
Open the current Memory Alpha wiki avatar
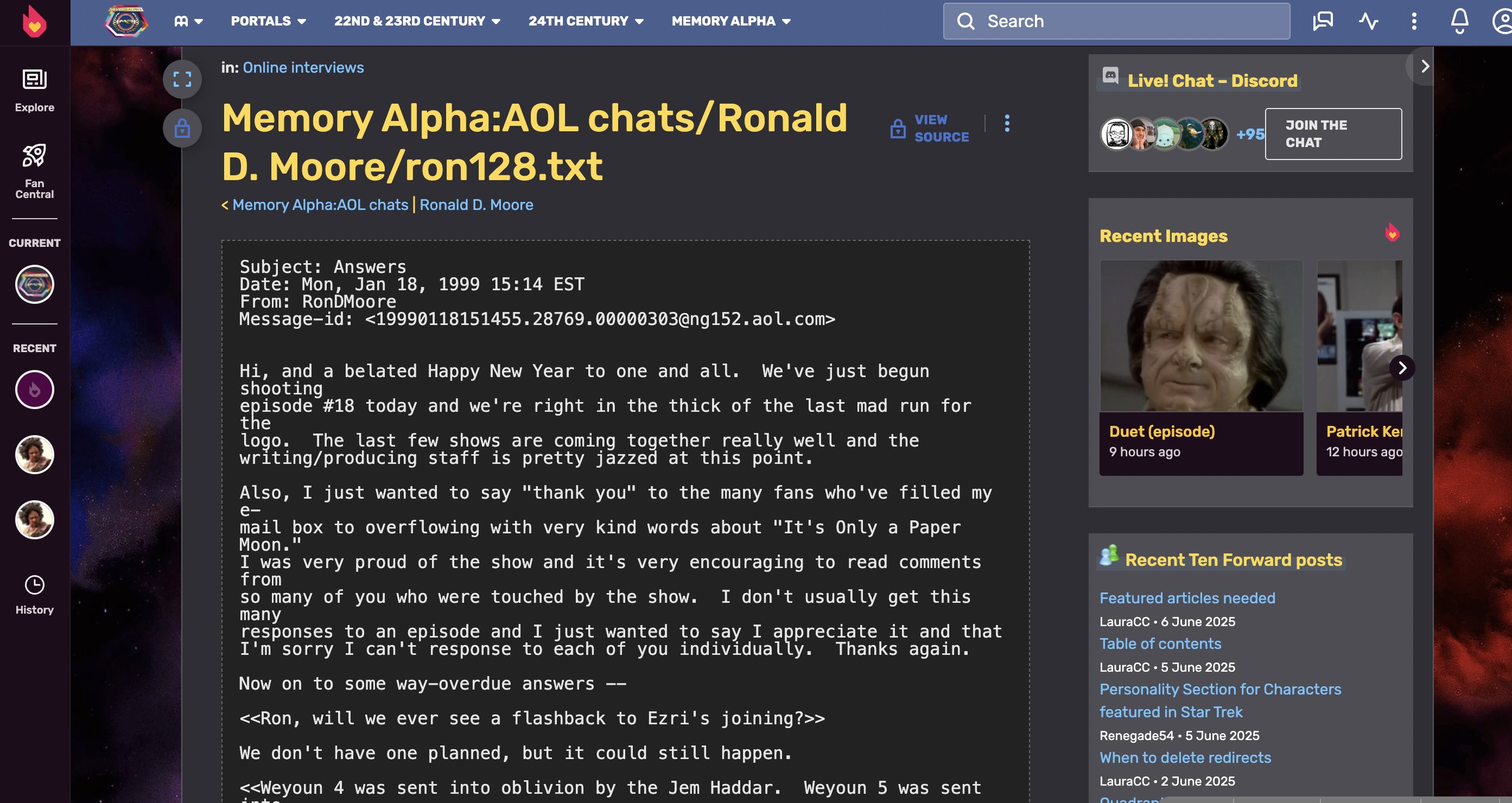(x=35, y=285)
